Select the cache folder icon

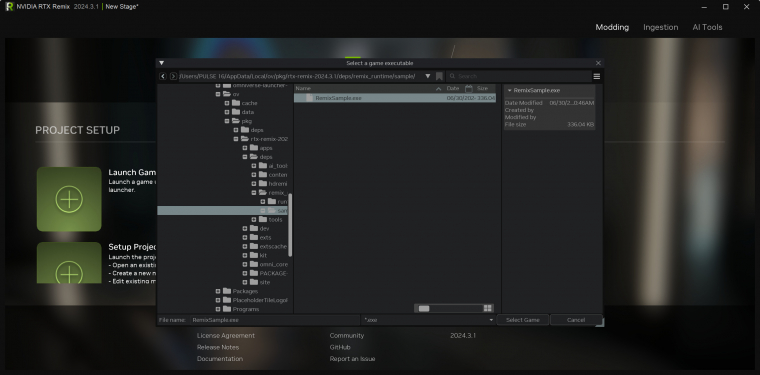[236, 103]
